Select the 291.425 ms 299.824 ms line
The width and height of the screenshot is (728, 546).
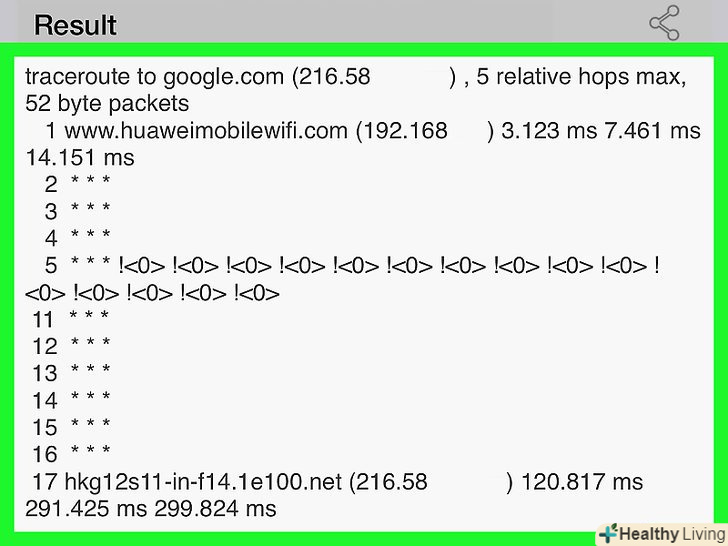[x=150, y=509]
